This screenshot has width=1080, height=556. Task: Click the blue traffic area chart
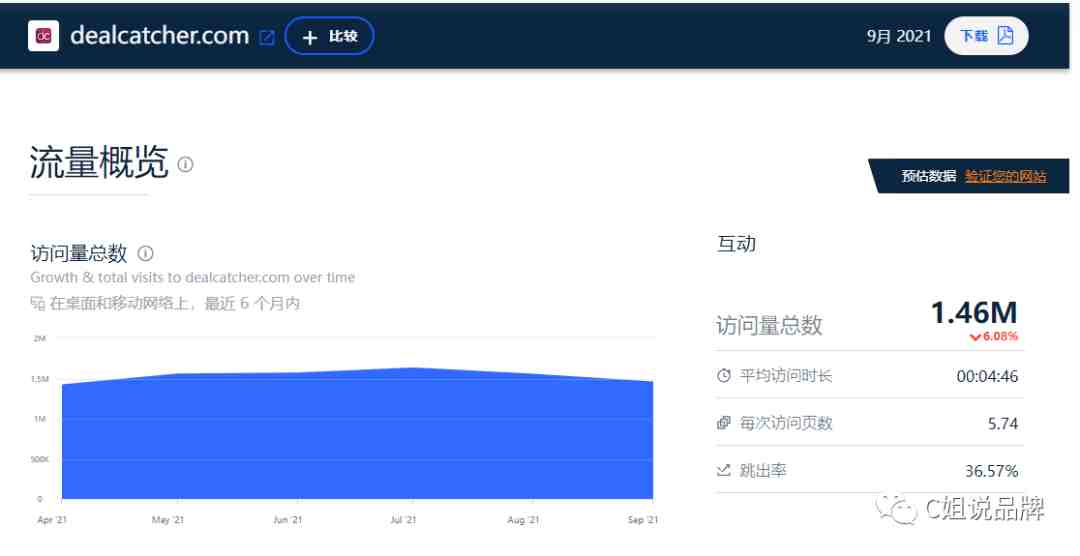(357, 434)
